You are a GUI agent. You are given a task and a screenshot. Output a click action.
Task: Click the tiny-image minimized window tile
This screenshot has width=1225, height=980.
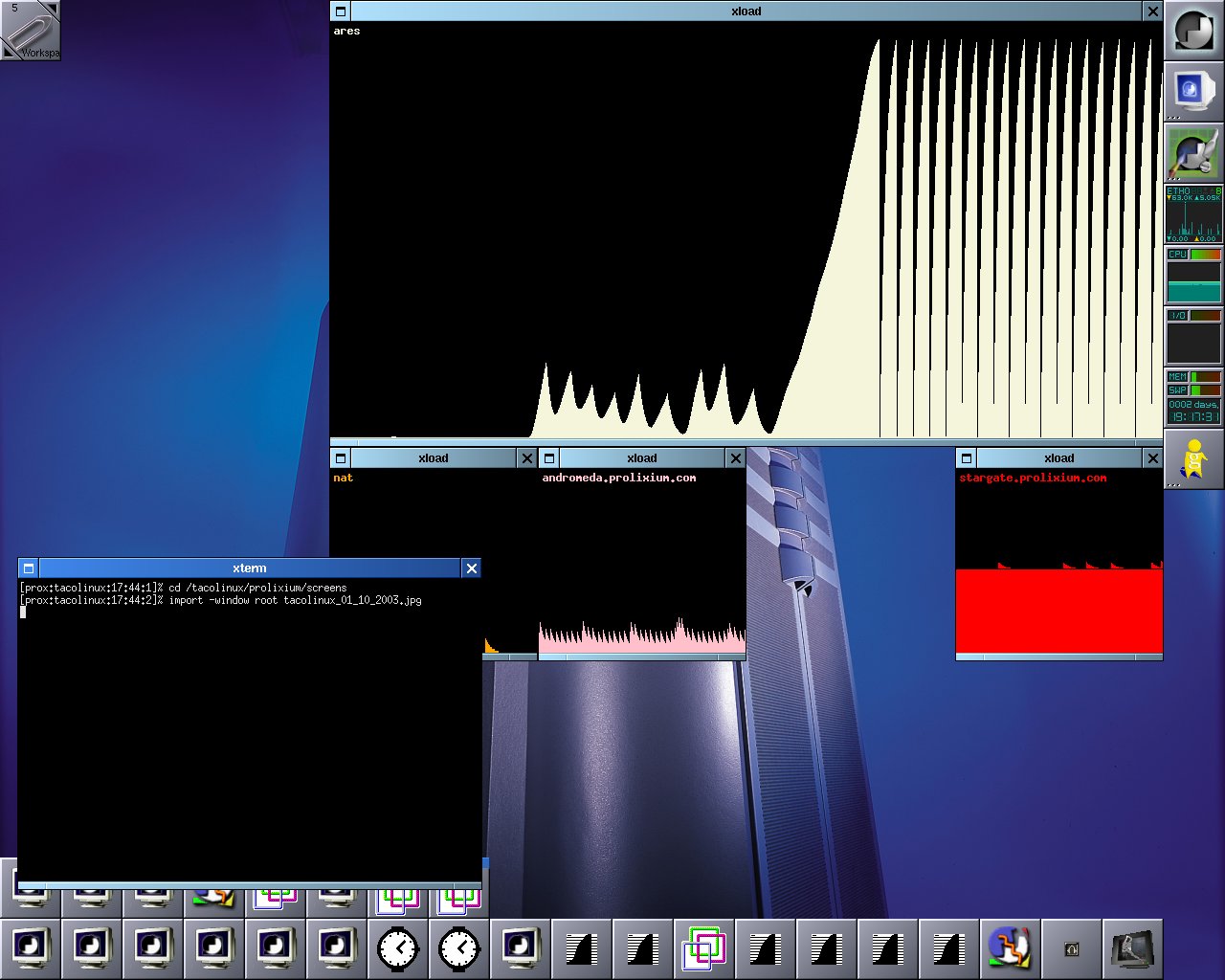click(1071, 948)
